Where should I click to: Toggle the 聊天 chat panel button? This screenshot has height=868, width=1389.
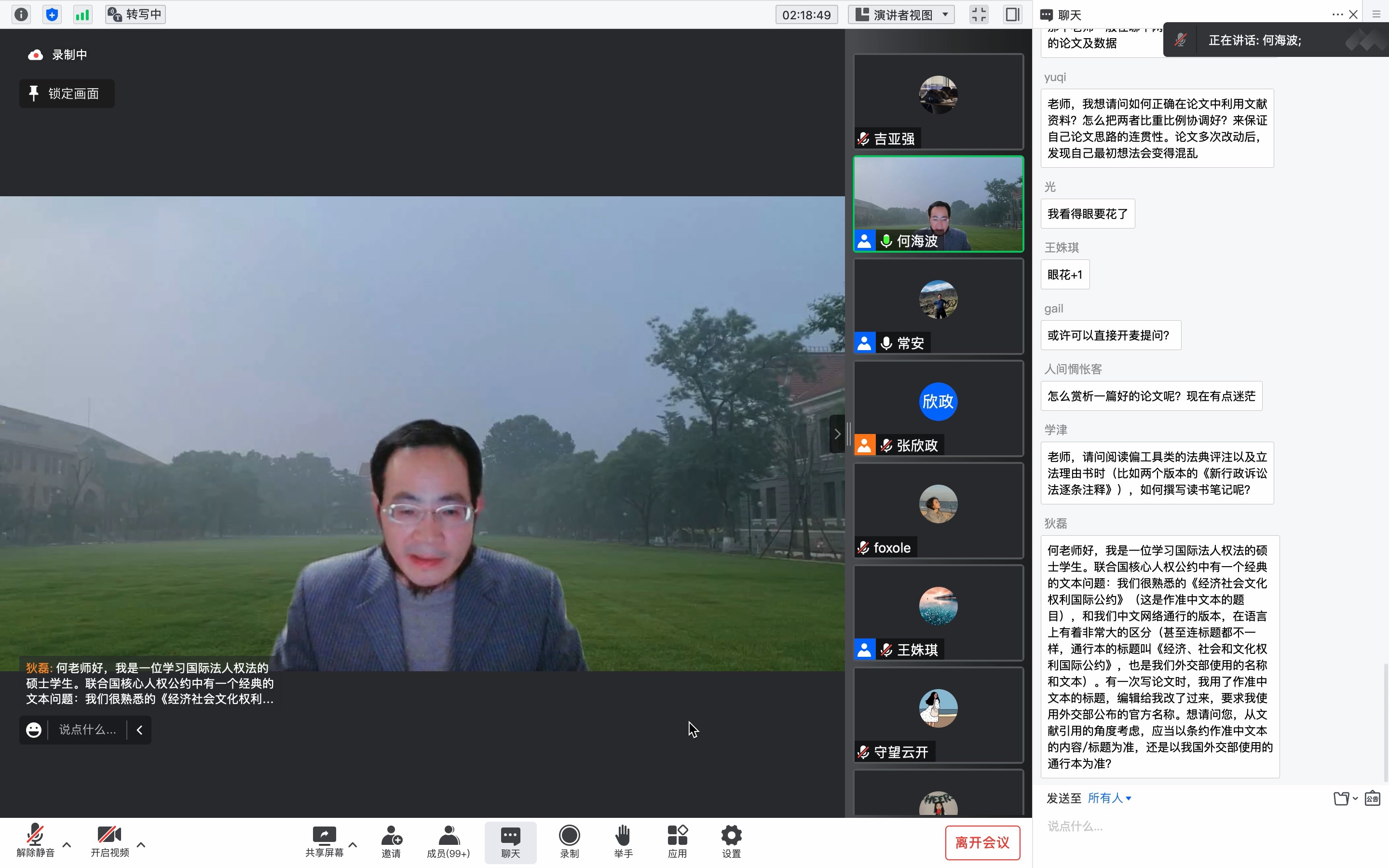point(510,842)
